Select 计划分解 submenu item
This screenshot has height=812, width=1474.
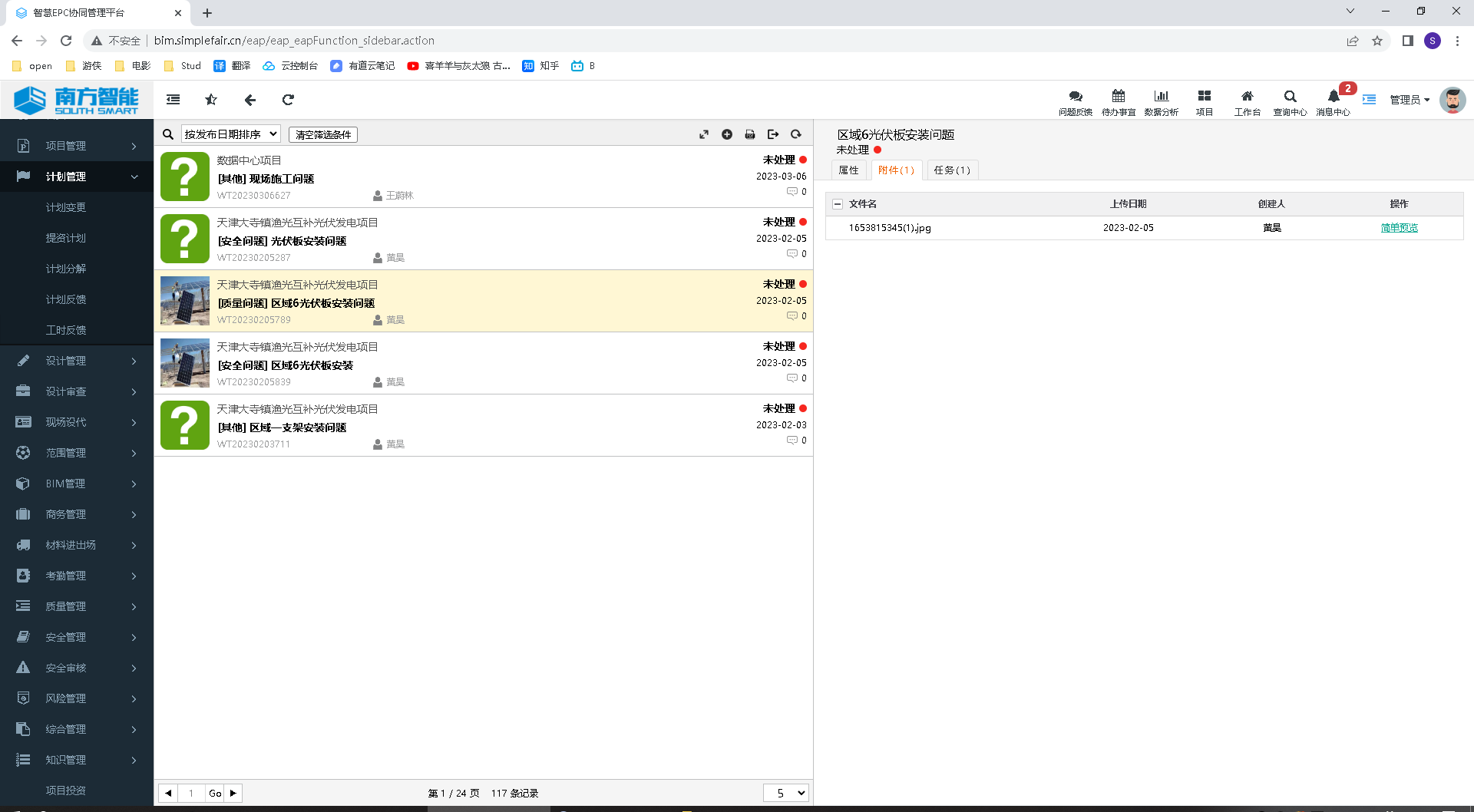66,269
